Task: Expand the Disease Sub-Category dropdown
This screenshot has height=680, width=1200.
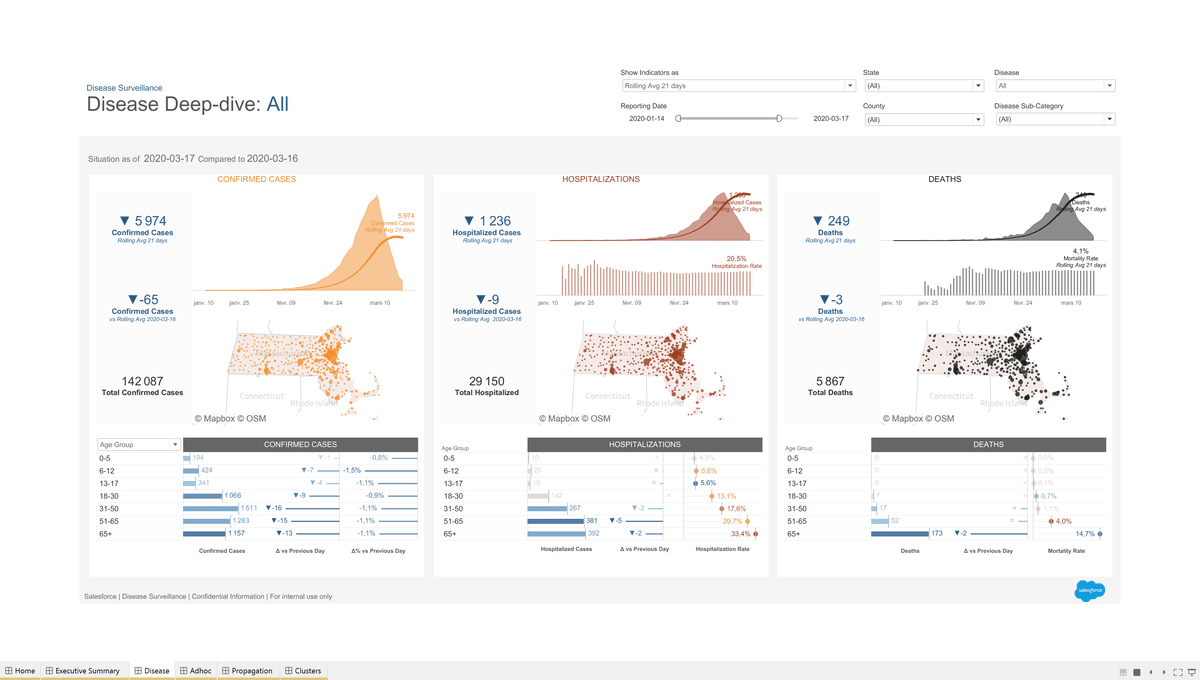Action: [1109, 120]
